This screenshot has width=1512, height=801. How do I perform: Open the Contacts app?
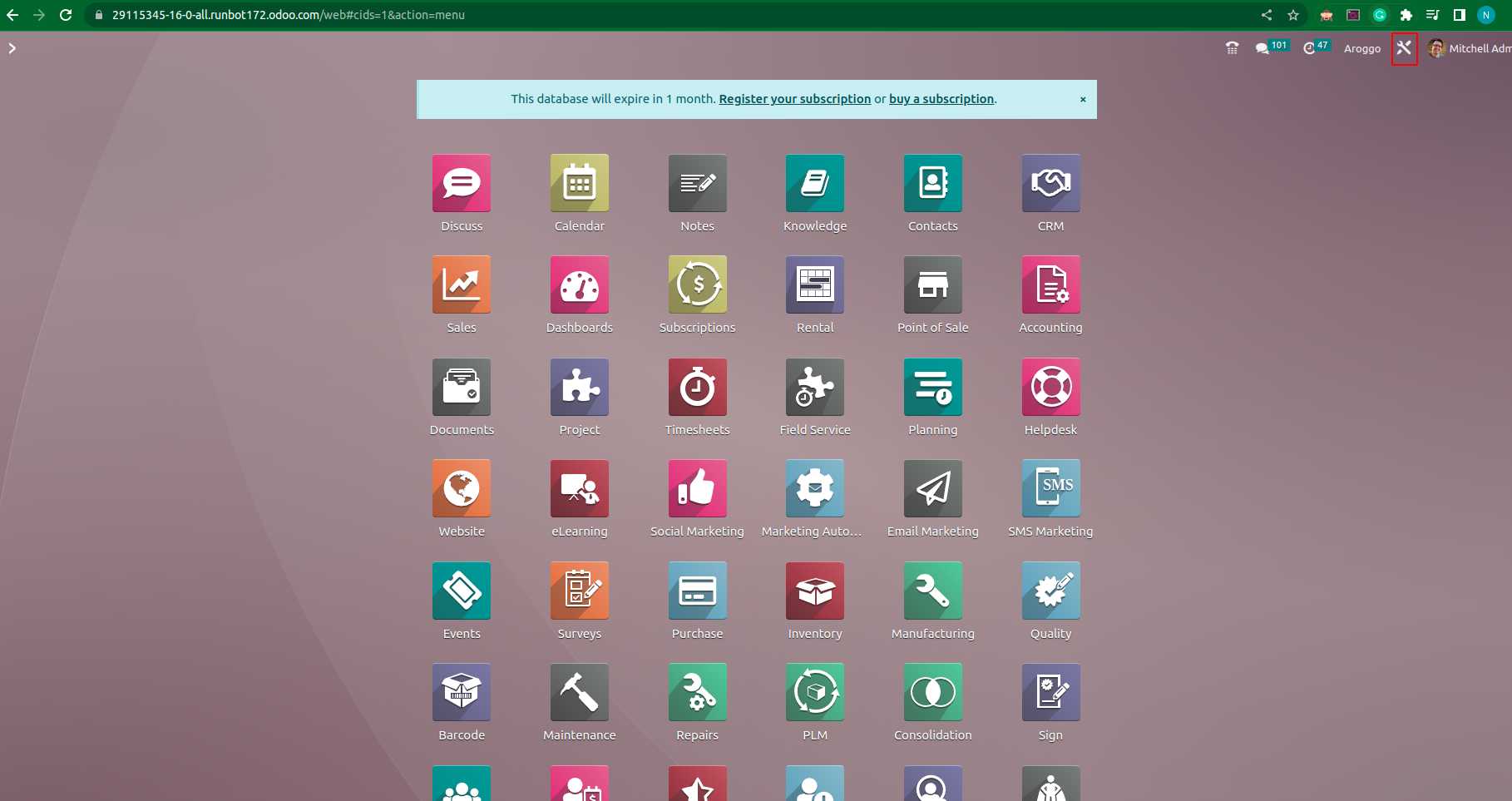point(933,183)
